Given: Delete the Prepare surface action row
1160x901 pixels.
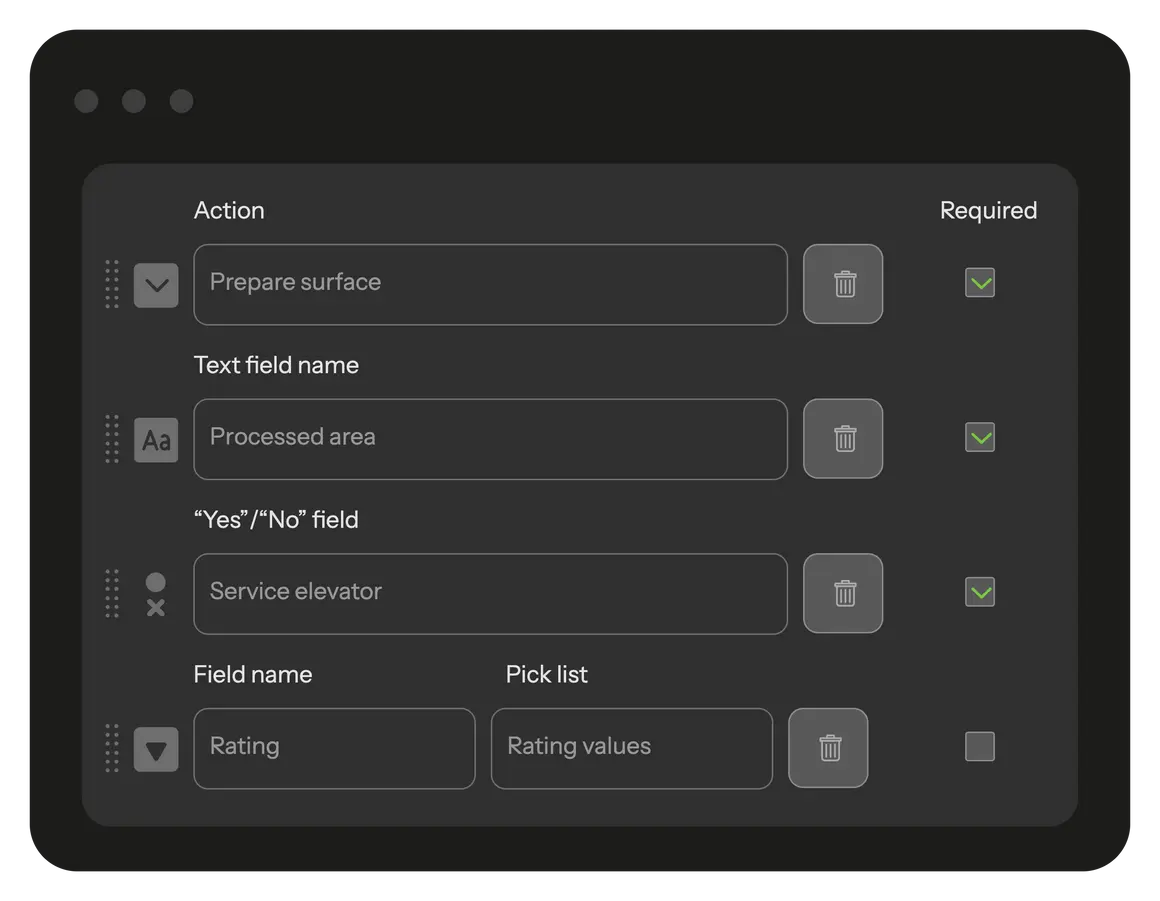Looking at the screenshot, I should tap(843, 284).
